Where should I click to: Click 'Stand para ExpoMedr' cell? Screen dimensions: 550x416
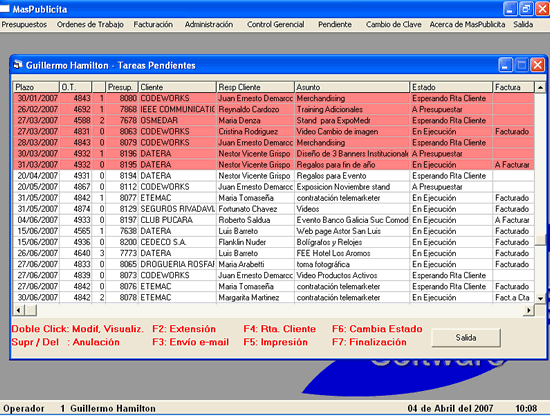tap(352, 120)
